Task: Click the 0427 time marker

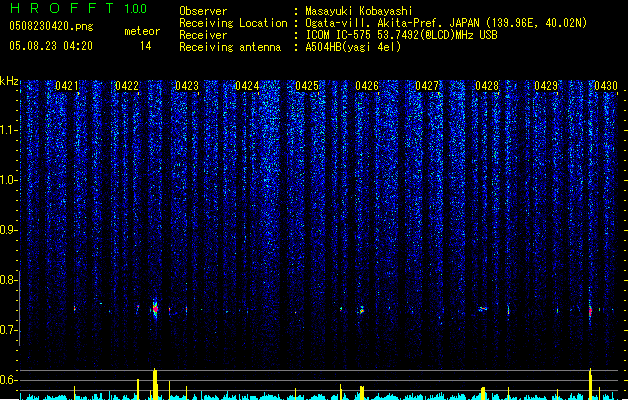Action: coord(427,86)
